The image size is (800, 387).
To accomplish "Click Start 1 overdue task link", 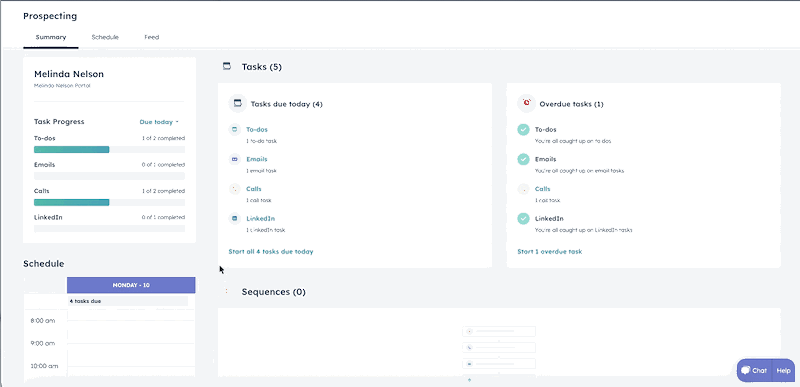I will pos(549,251).
